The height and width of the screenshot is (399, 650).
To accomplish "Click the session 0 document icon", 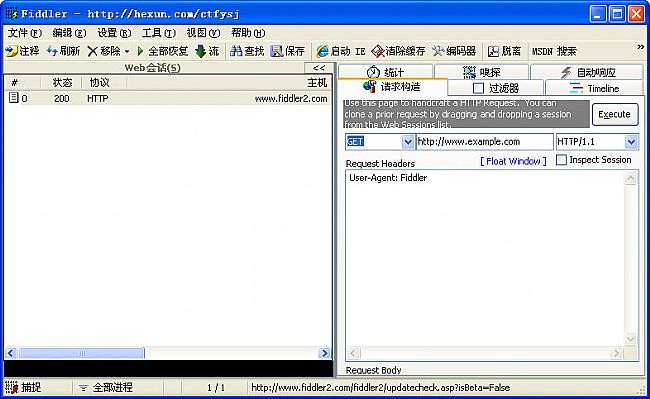I will click(x=14, y=98).
